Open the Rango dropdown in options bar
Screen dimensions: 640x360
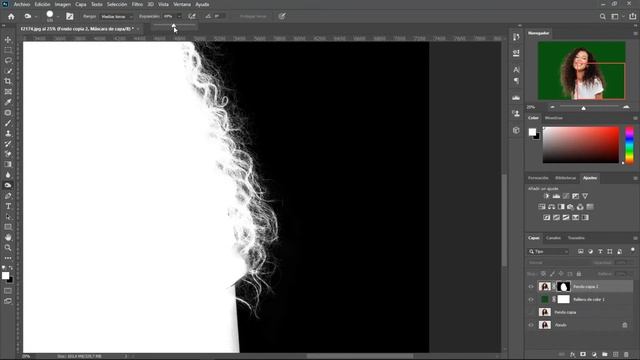coord(117,17)
